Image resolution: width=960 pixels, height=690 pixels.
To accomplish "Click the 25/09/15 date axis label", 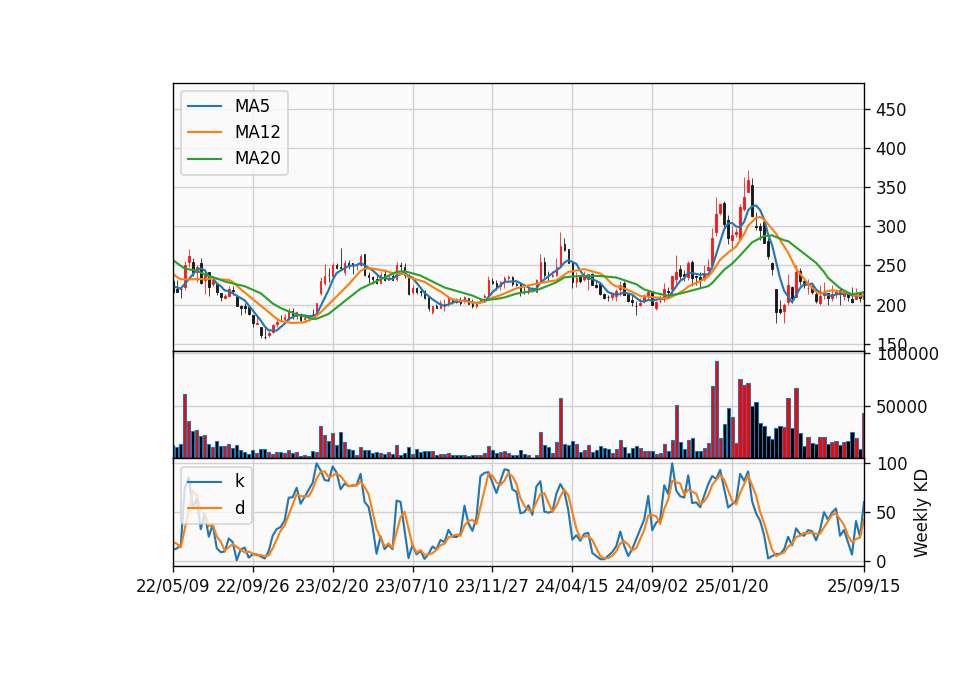I will click(x=864, y=586).
